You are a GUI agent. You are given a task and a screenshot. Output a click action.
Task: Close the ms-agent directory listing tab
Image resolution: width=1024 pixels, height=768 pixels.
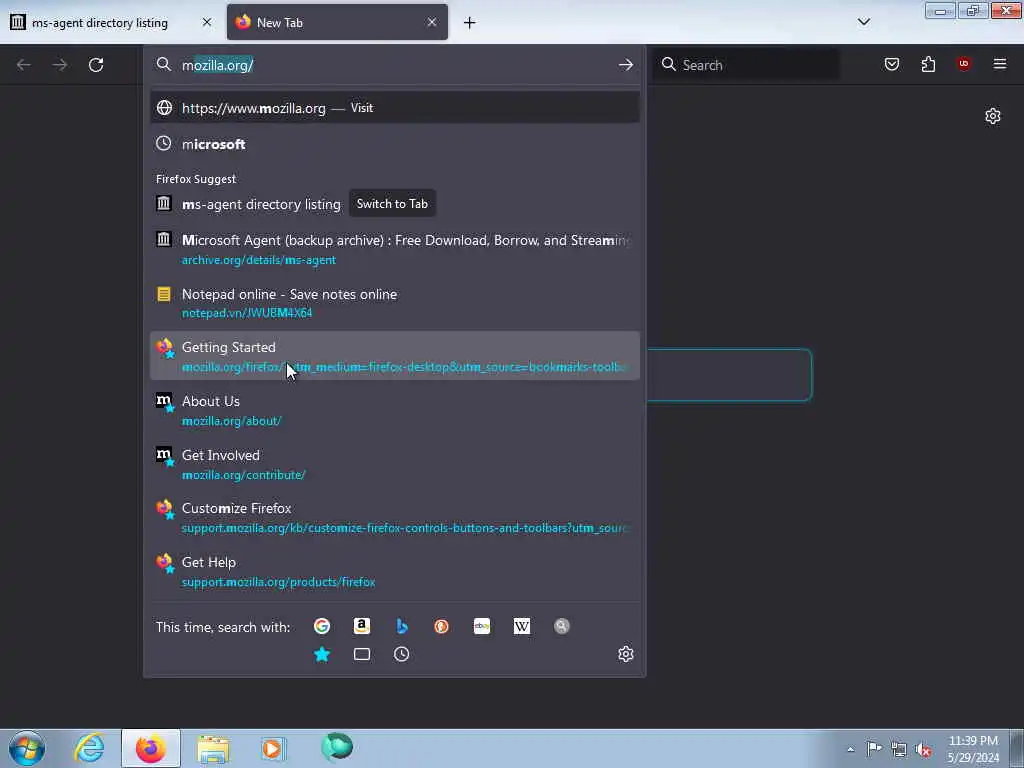[x=207, y=22]
